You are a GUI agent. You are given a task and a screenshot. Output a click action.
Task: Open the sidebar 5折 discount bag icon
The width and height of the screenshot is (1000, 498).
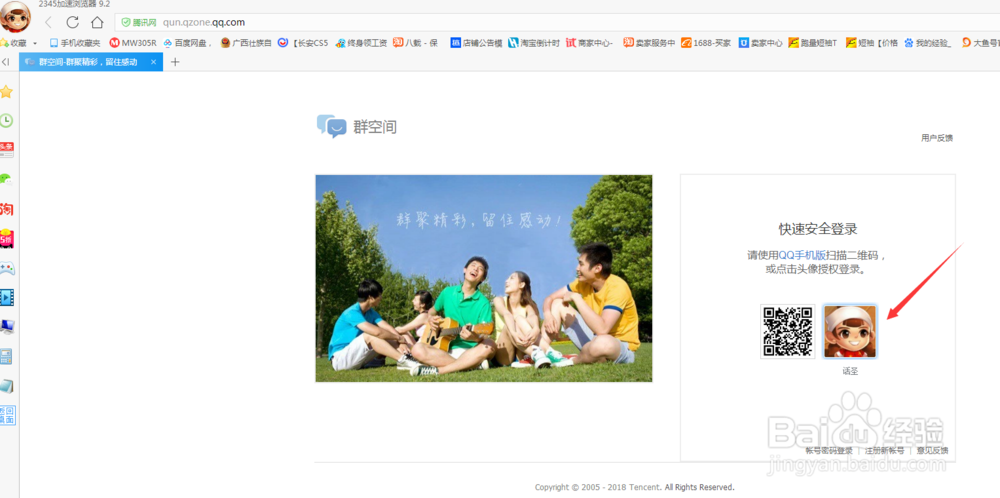(6, 238)
